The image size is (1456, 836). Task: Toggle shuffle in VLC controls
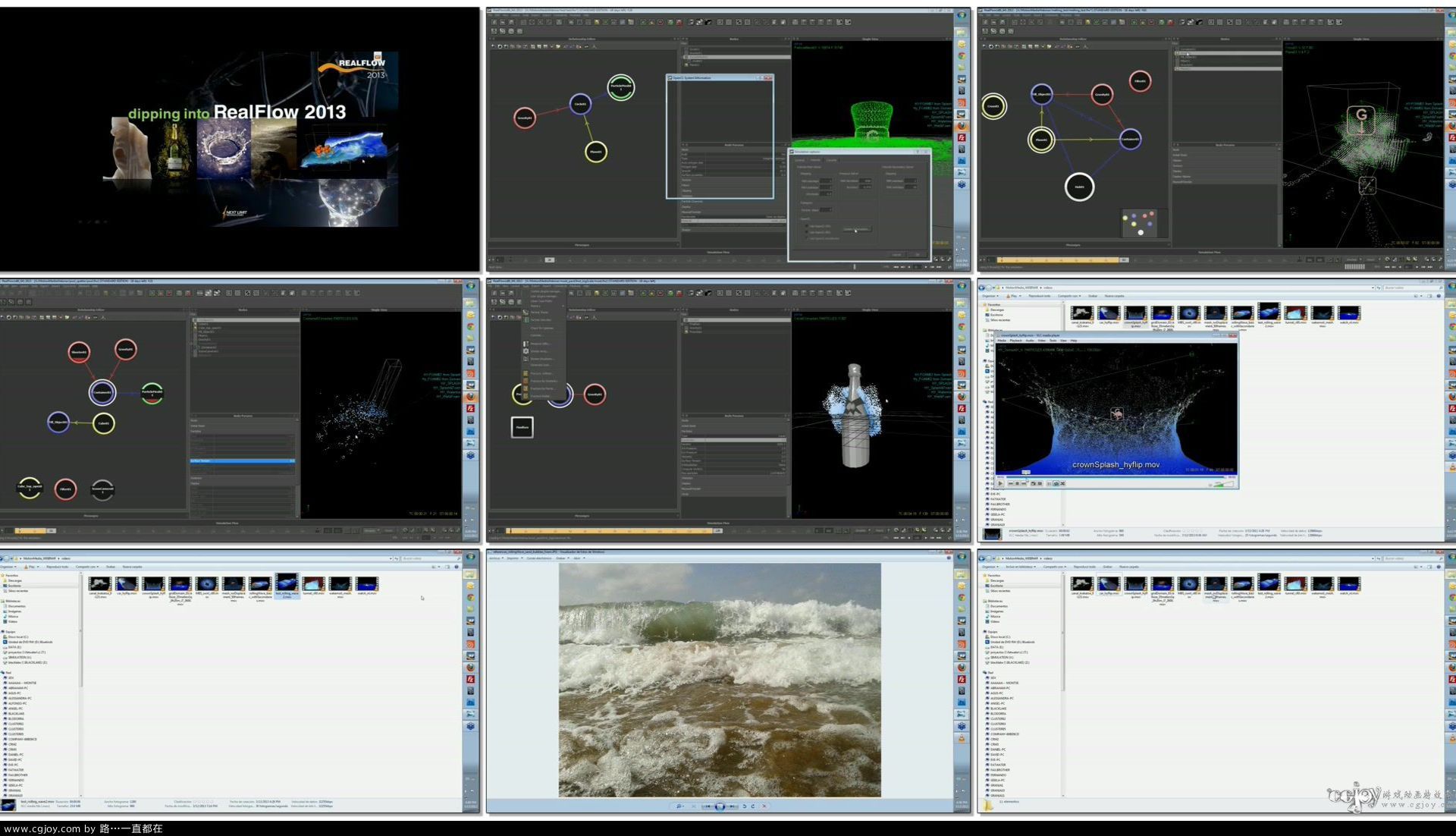(1062, 483)
